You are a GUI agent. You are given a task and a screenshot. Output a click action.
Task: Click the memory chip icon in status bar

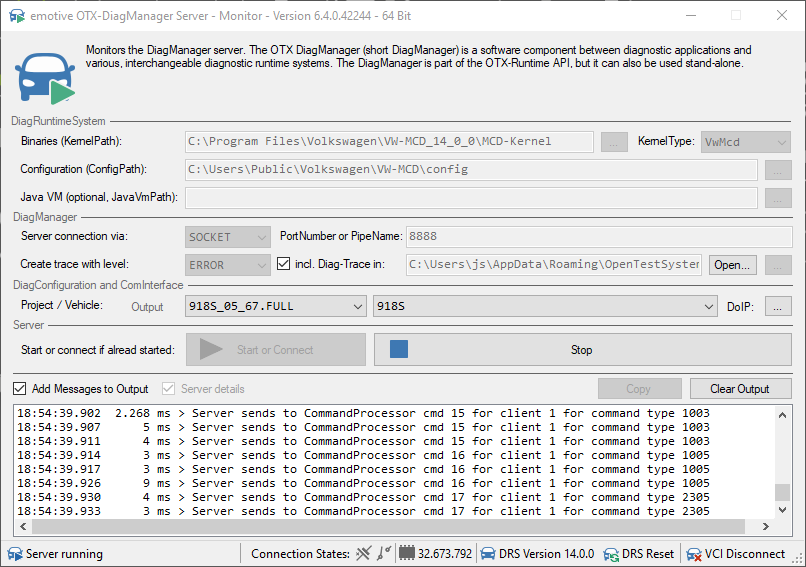407,554
